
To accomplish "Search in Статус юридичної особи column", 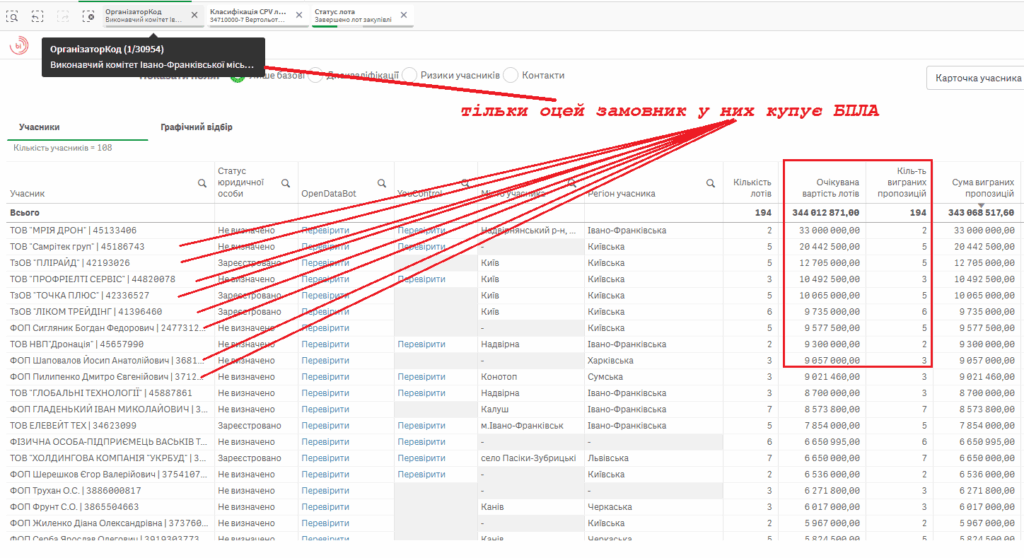I will (286, 183).
